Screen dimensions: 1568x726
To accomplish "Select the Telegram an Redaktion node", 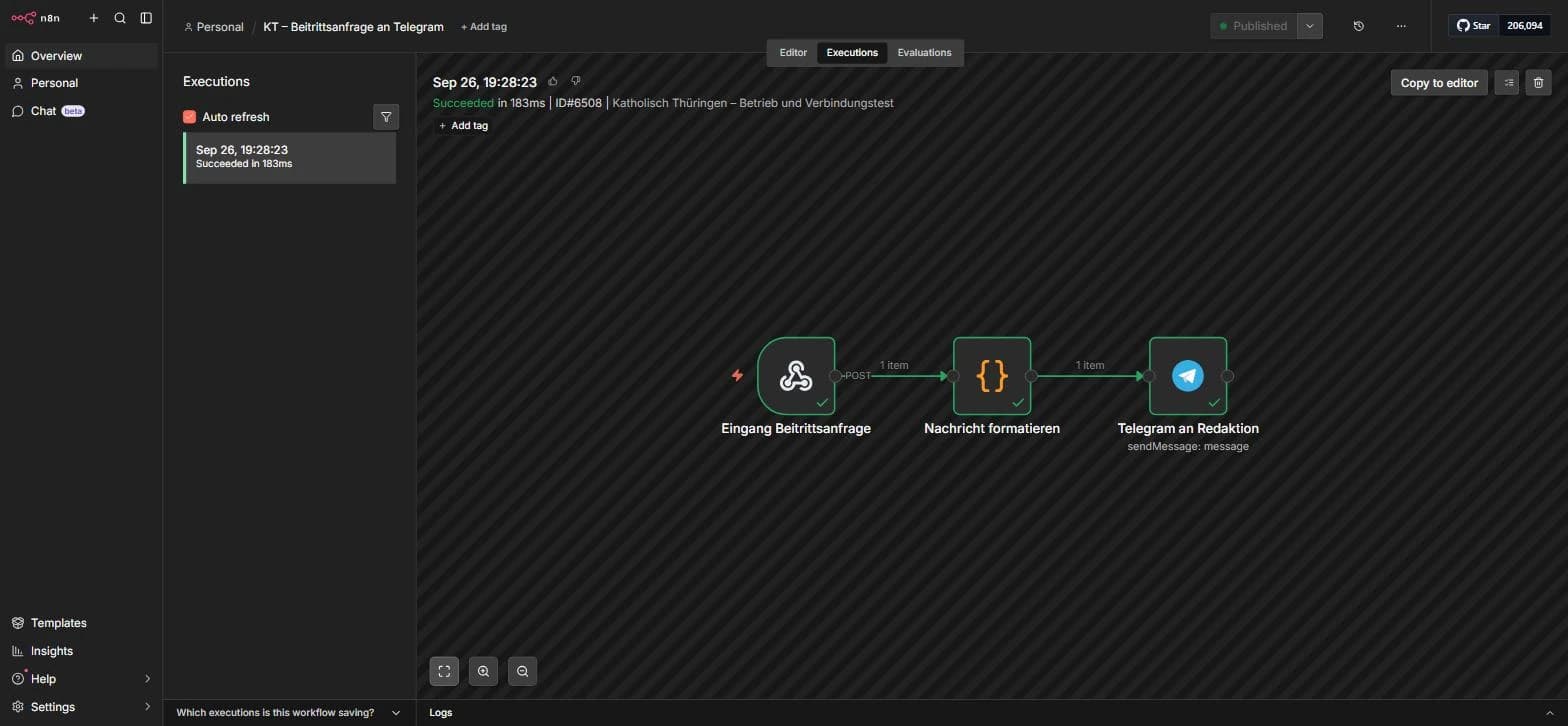I will [1188, 376].
